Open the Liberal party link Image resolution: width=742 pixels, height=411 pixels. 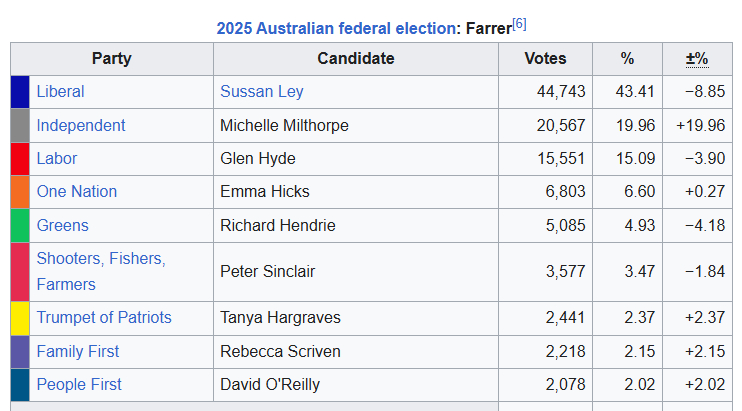[x=60, y=92]
